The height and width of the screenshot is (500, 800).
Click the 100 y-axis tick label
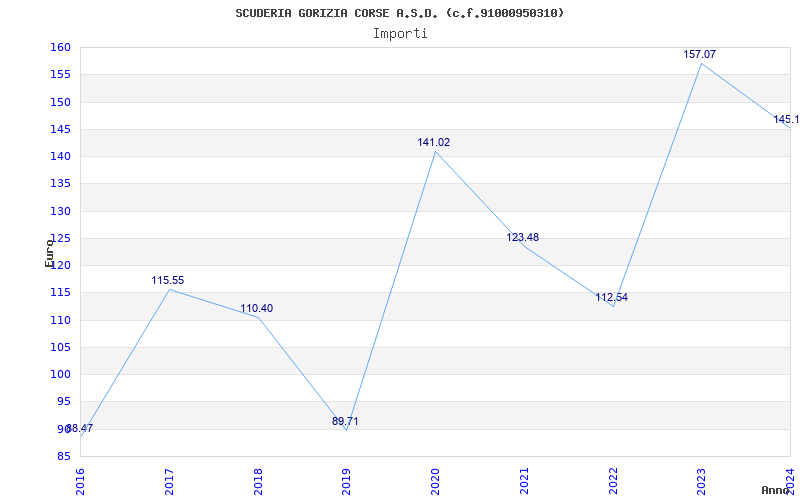[x=60, y=374]
